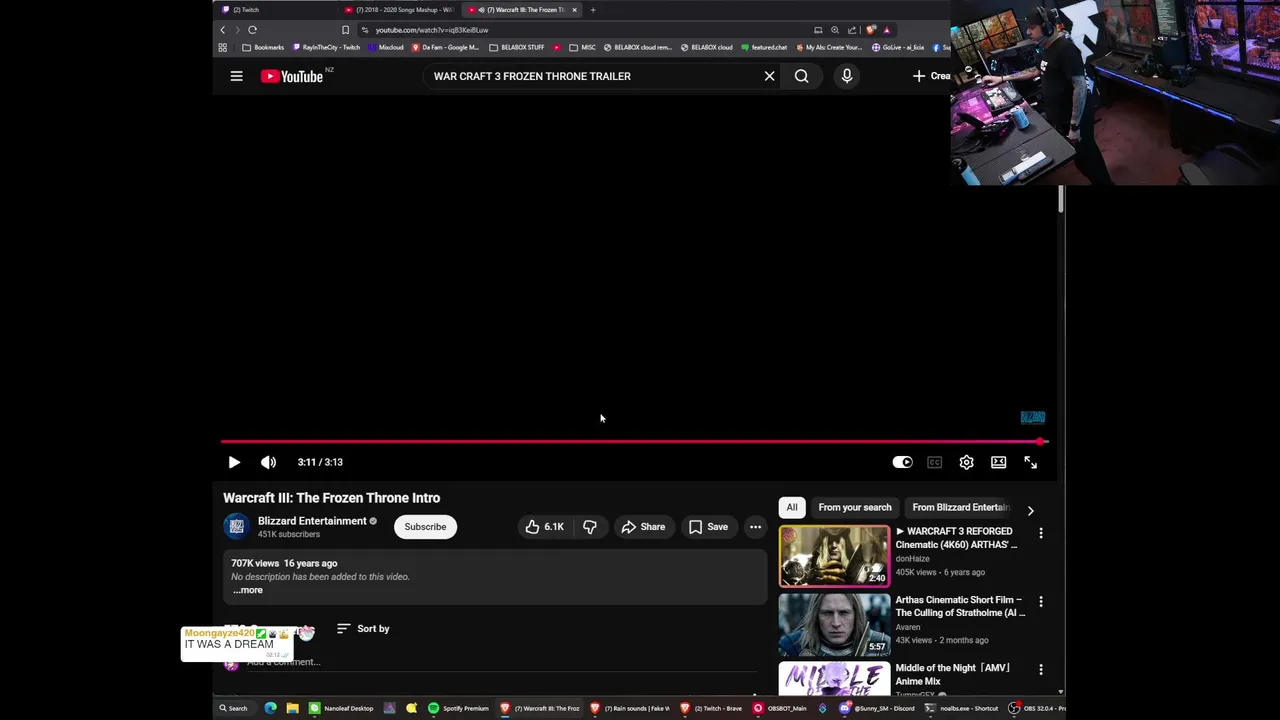Open Mixcloud bookmark
This screenshot has height=720, width=1280.
[x=386, y=47]
